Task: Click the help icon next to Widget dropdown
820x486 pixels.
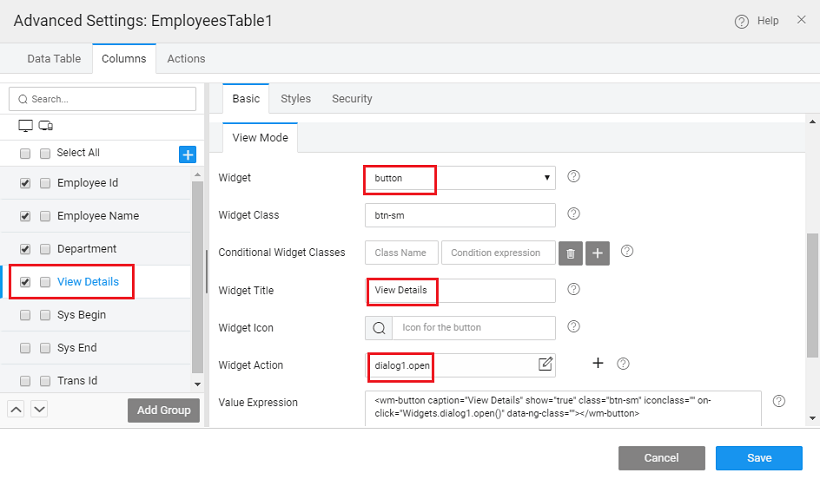Action: tap(574, 177)
